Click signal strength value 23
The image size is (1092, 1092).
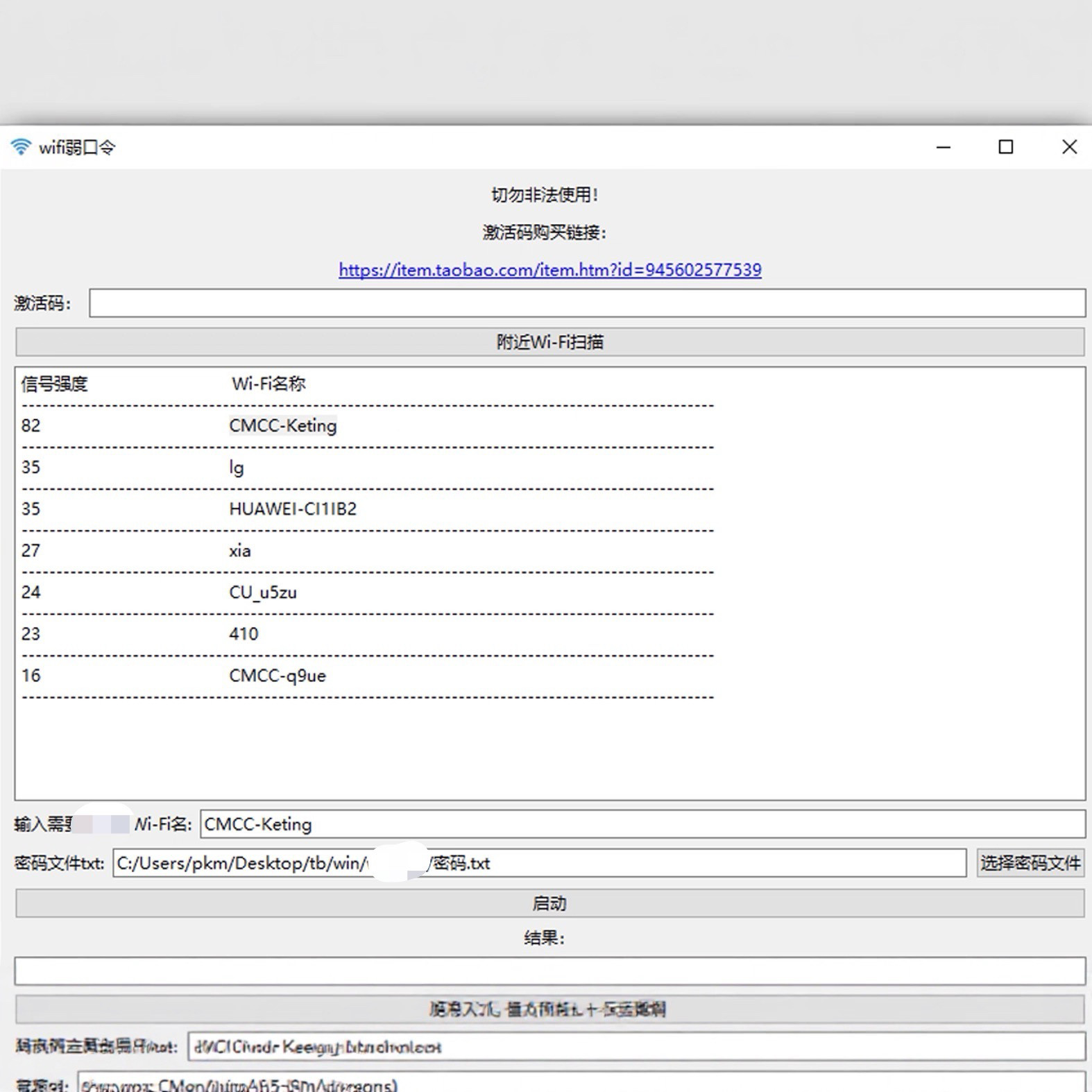tap(31, 634)
